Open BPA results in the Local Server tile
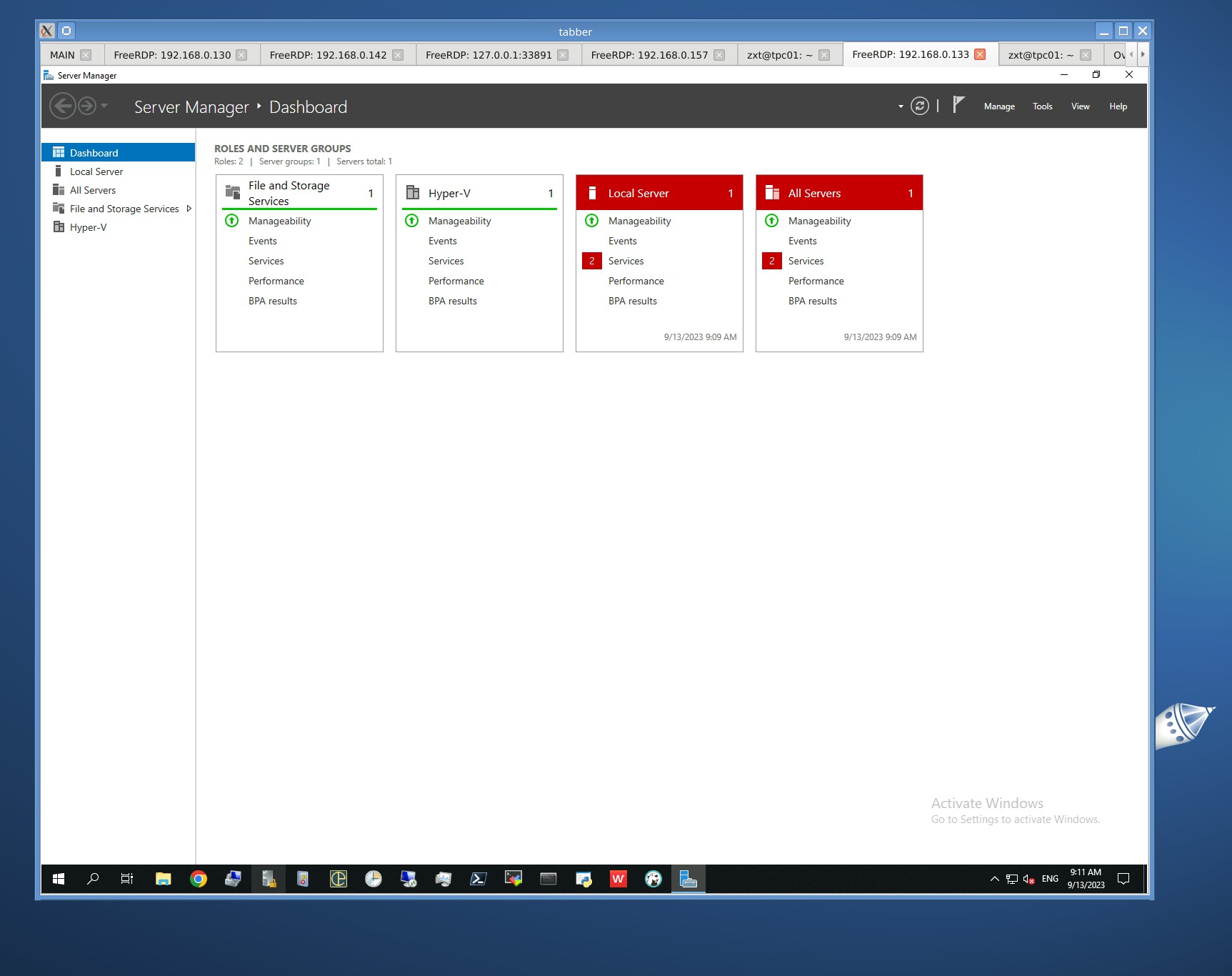The width and height of the screenshot is (1232, 976). [632, 301]
